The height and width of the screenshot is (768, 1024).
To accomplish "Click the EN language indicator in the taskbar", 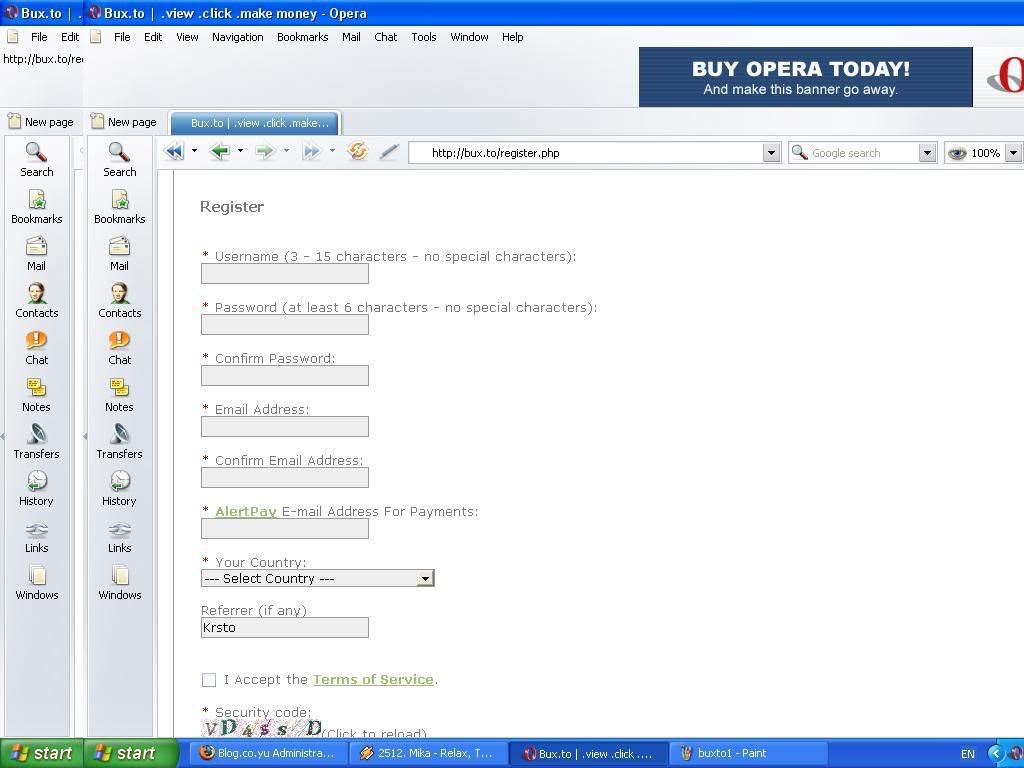I will (968, 754).
